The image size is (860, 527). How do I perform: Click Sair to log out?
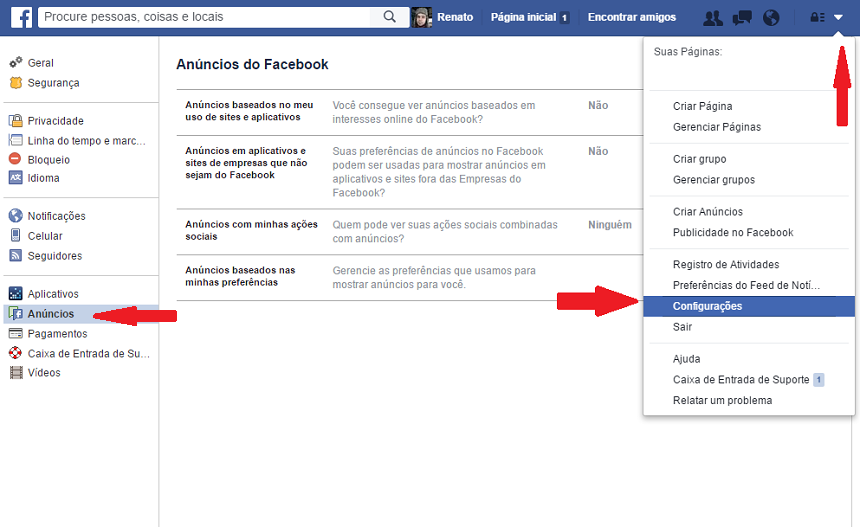[x=682, y=327]
